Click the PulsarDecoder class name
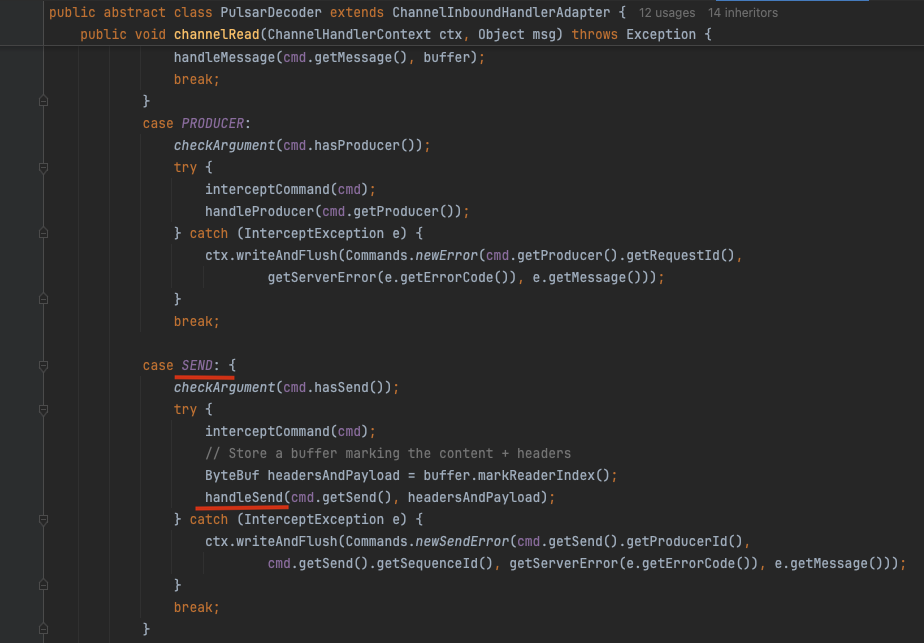 (271, 12)
